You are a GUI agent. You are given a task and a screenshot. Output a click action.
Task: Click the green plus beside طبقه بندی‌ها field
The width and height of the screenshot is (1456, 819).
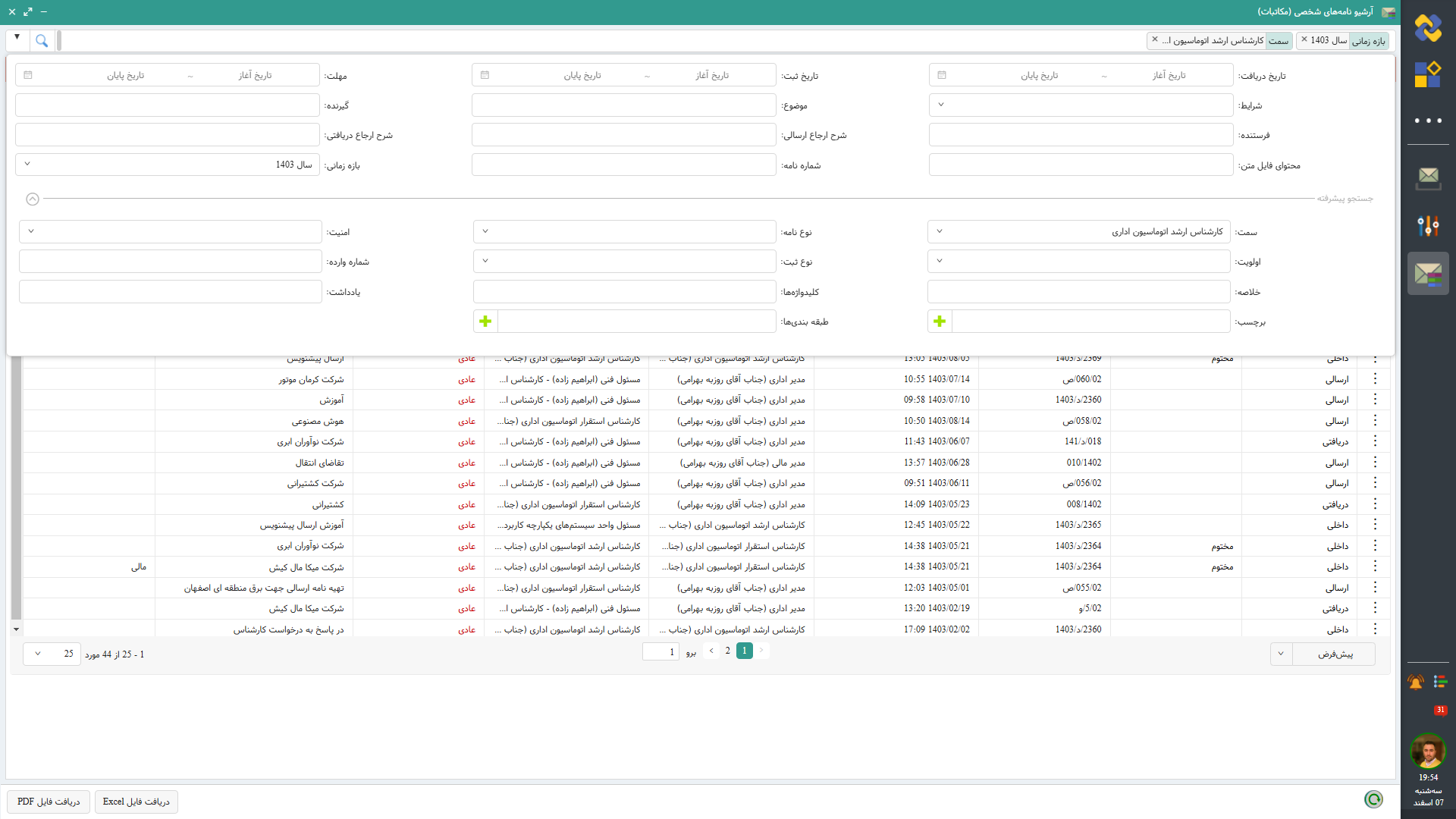coord(485,322)
